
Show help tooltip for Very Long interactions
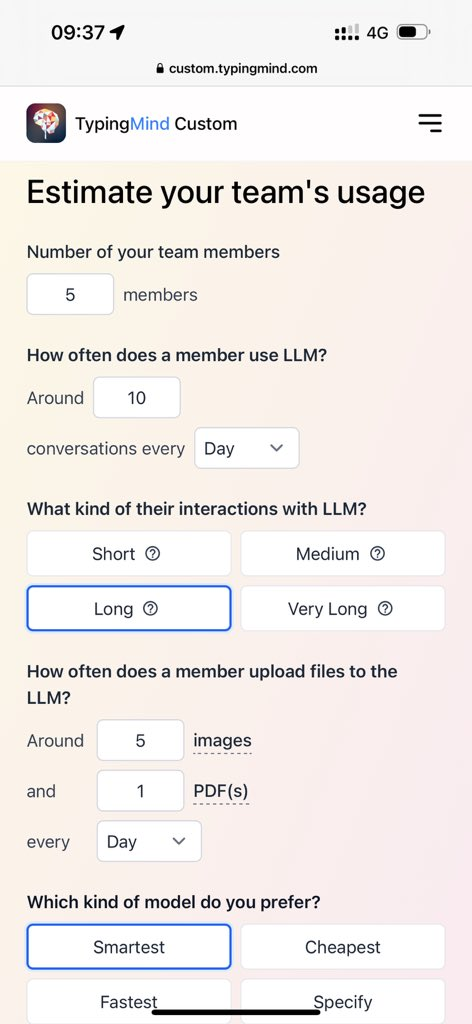tap(386, 609)
